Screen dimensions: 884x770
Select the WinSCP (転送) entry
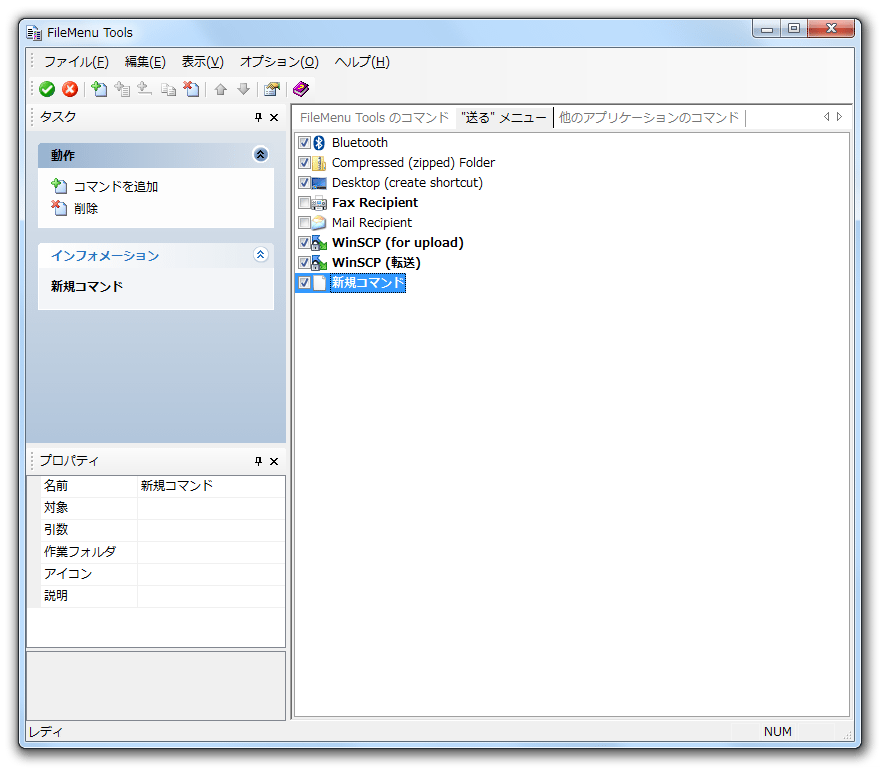tap(376, 263)
